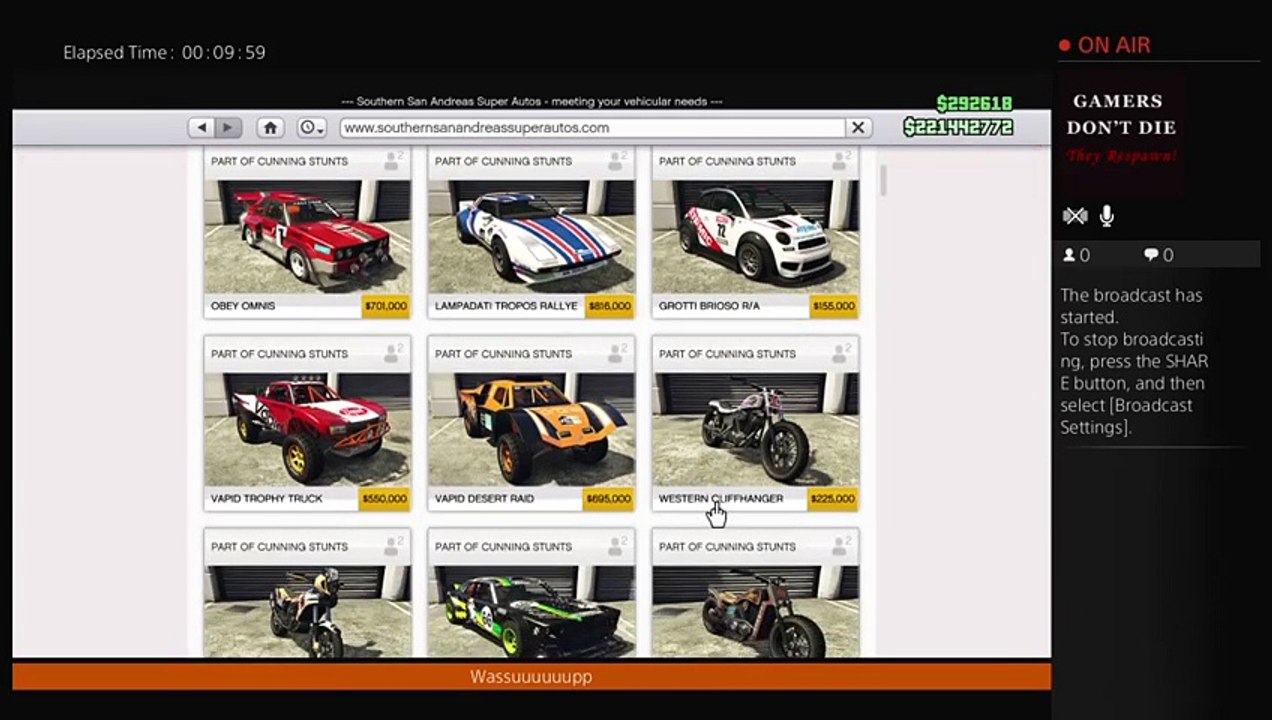Click the Elapsed Time counter
The height and width of the screenshot is (720, 1272).
point(164,52)
